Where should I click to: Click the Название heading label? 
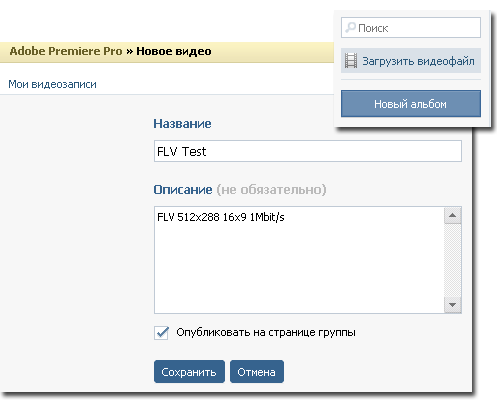tap(182, 124)
